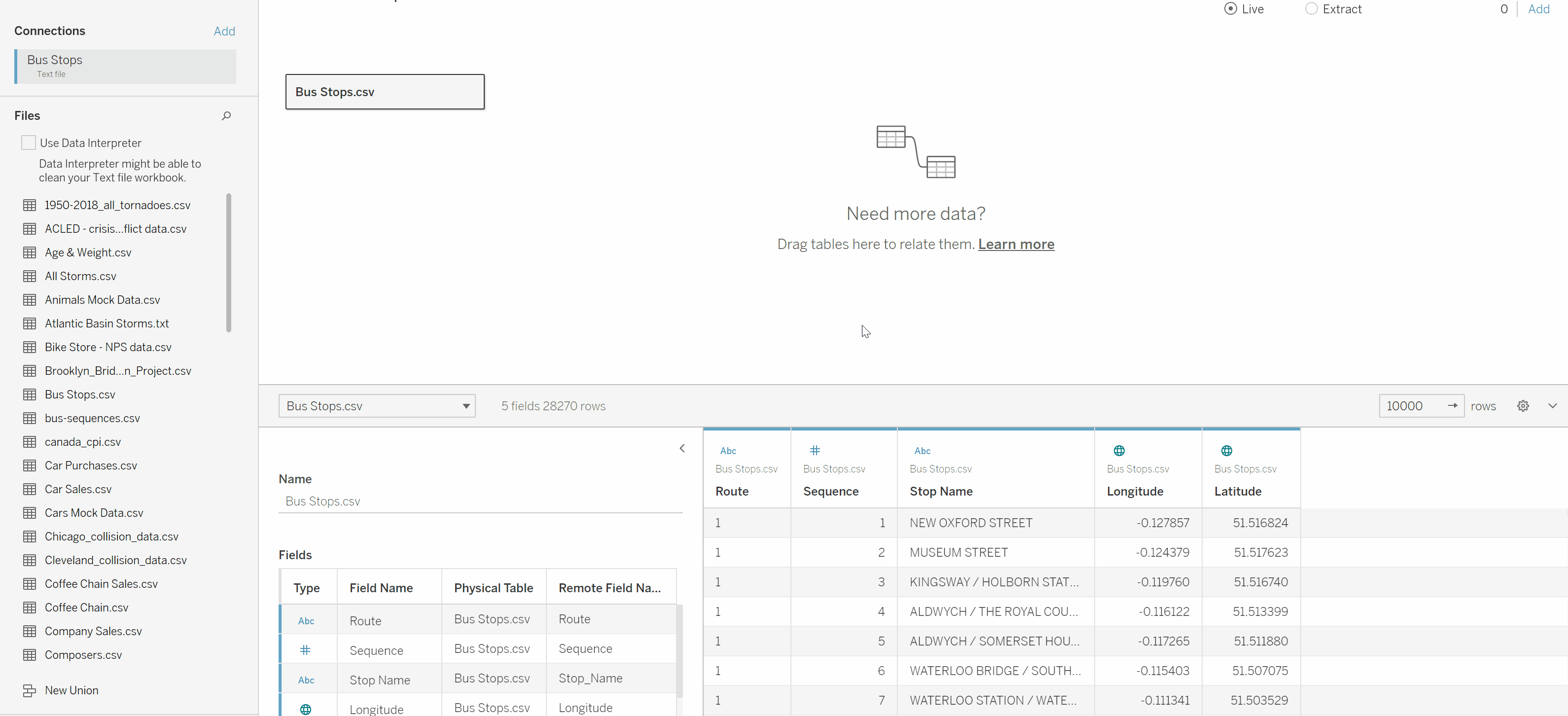
Task: Click globe geographic icon above Latitude column
Action: [x=1226, y=451]
